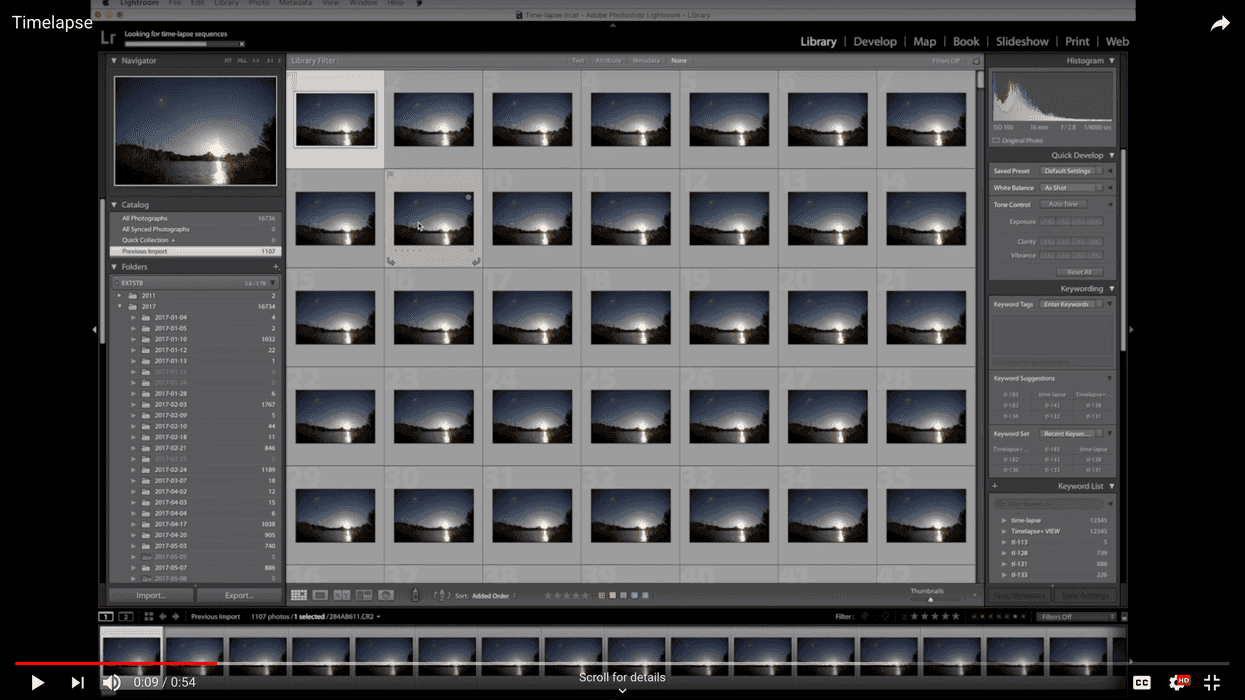Add a new folder with plus icon
This screenshot has width=1245, height=700.
point(276,267)
